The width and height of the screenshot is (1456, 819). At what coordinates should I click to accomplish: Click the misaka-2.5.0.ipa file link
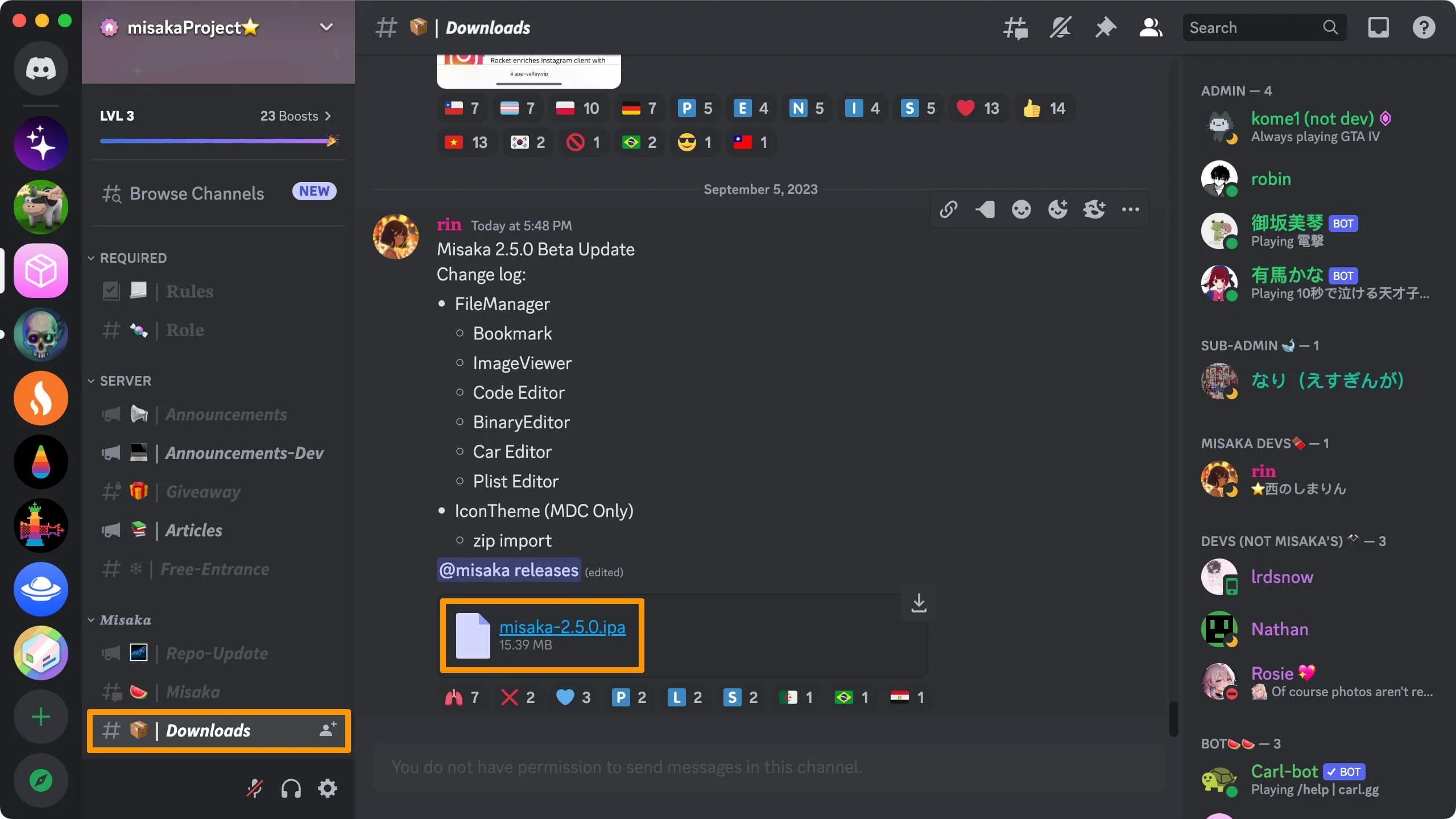coord(562,627)
